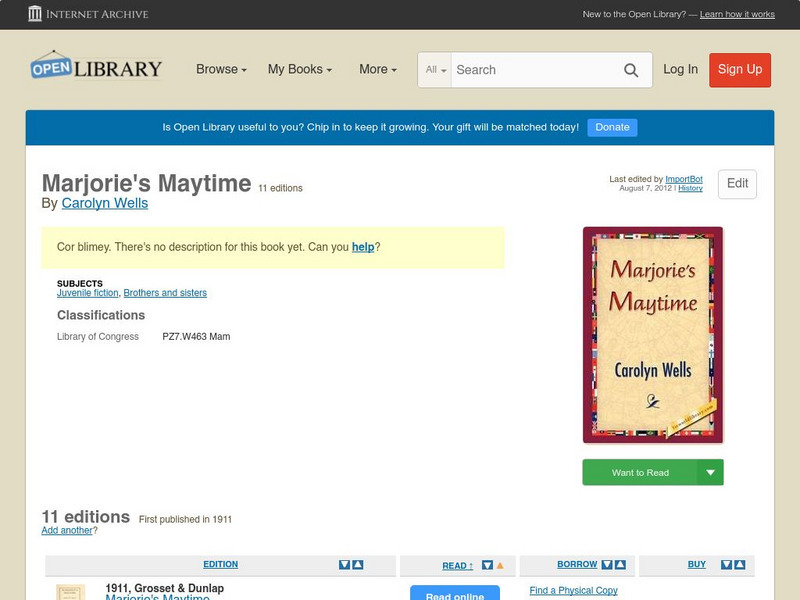
Task: Sort the Read column with its down arrow
Action: 486,564
